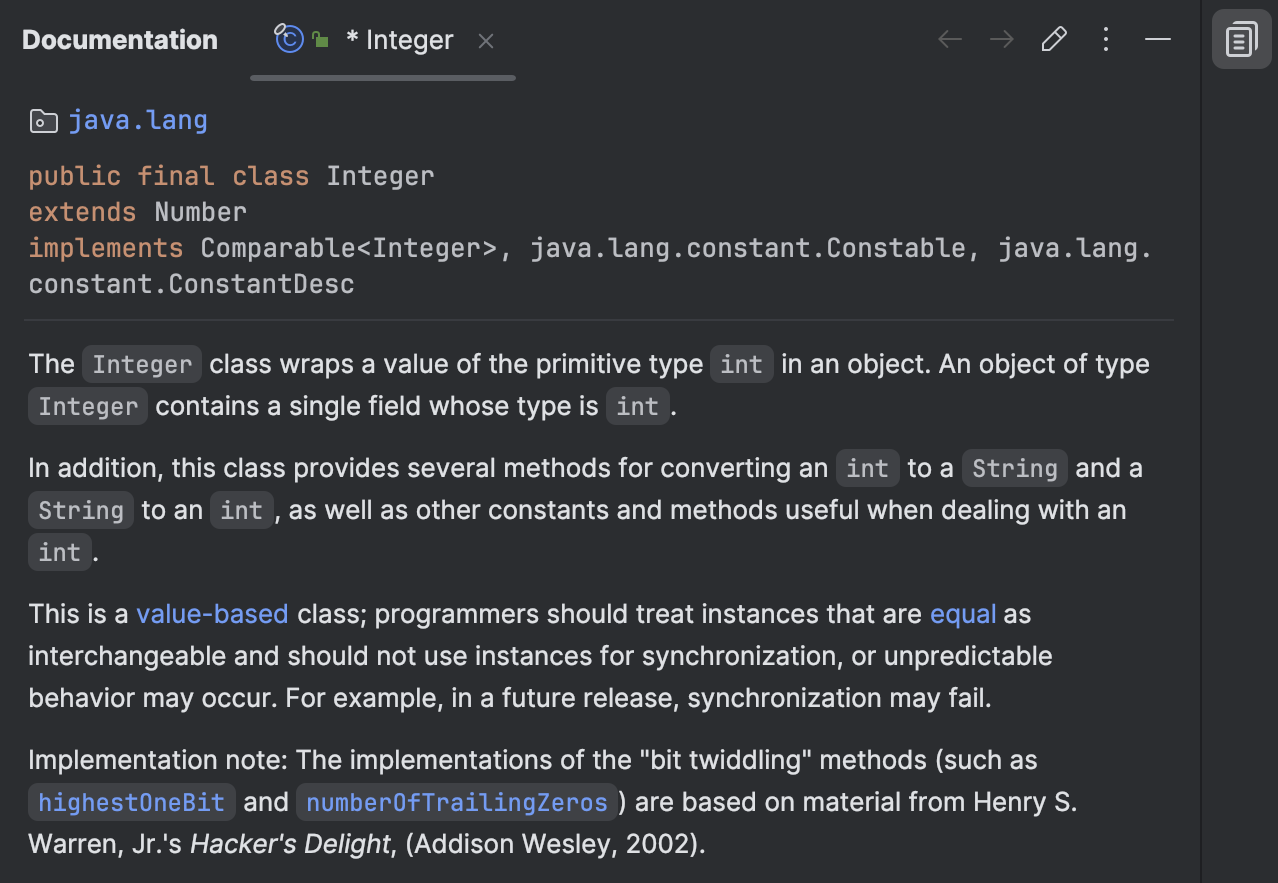
Task: Click the String code chip
Action: (x=1014, y=467)
